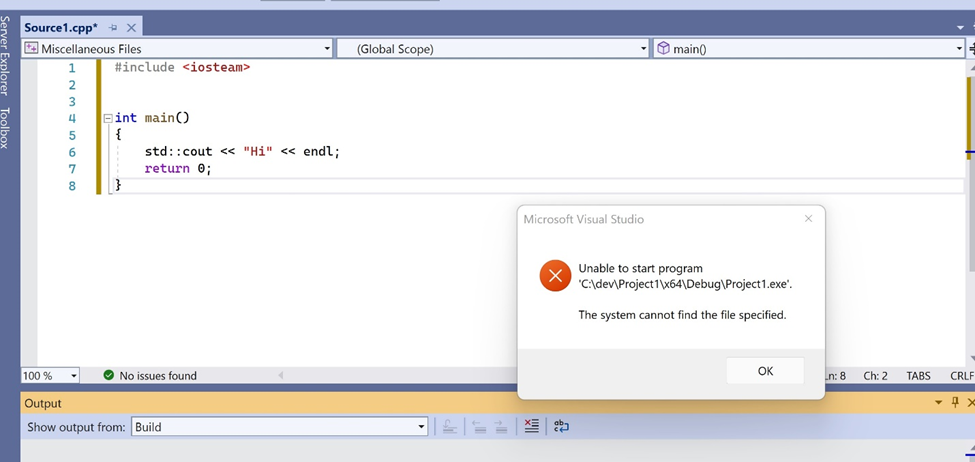975x462 pixels.
Task: Click line number 4 in the margin
Action: (x=72, y=118)
